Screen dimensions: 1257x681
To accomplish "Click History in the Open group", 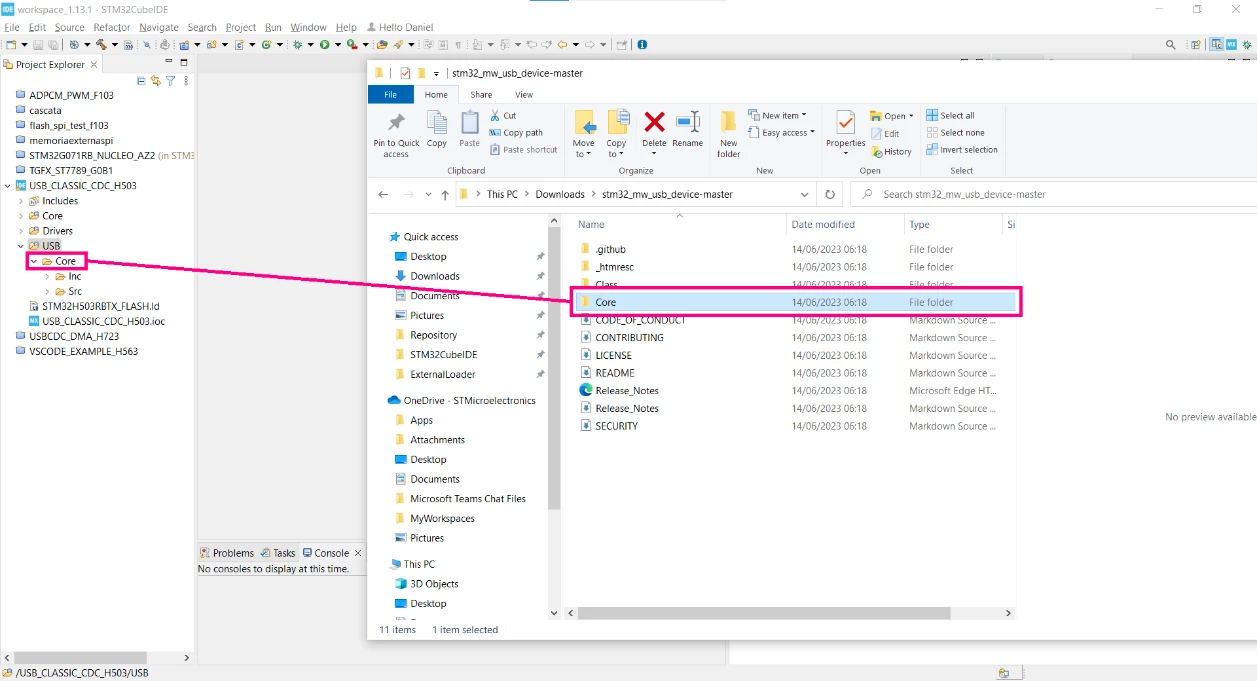I will tap(891, 152).
